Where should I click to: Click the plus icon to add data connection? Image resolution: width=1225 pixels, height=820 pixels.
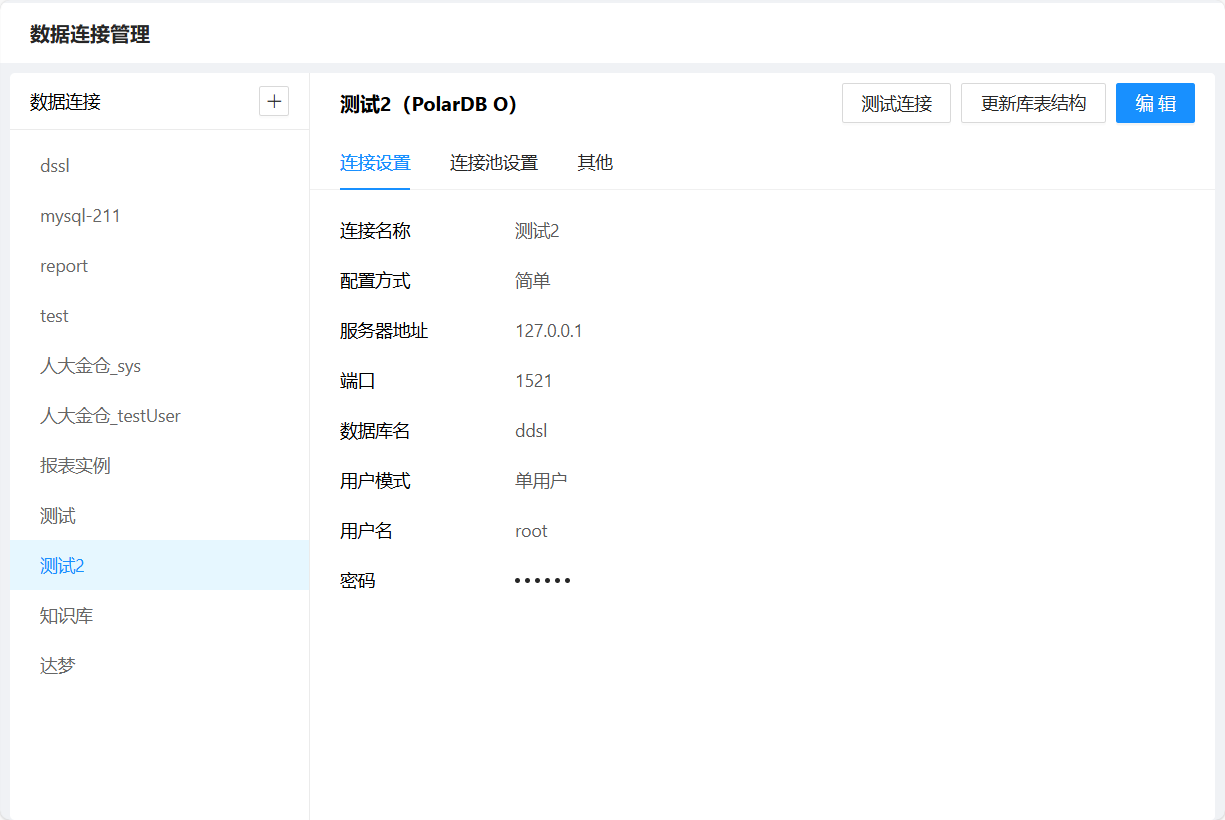tap(274, 101)
